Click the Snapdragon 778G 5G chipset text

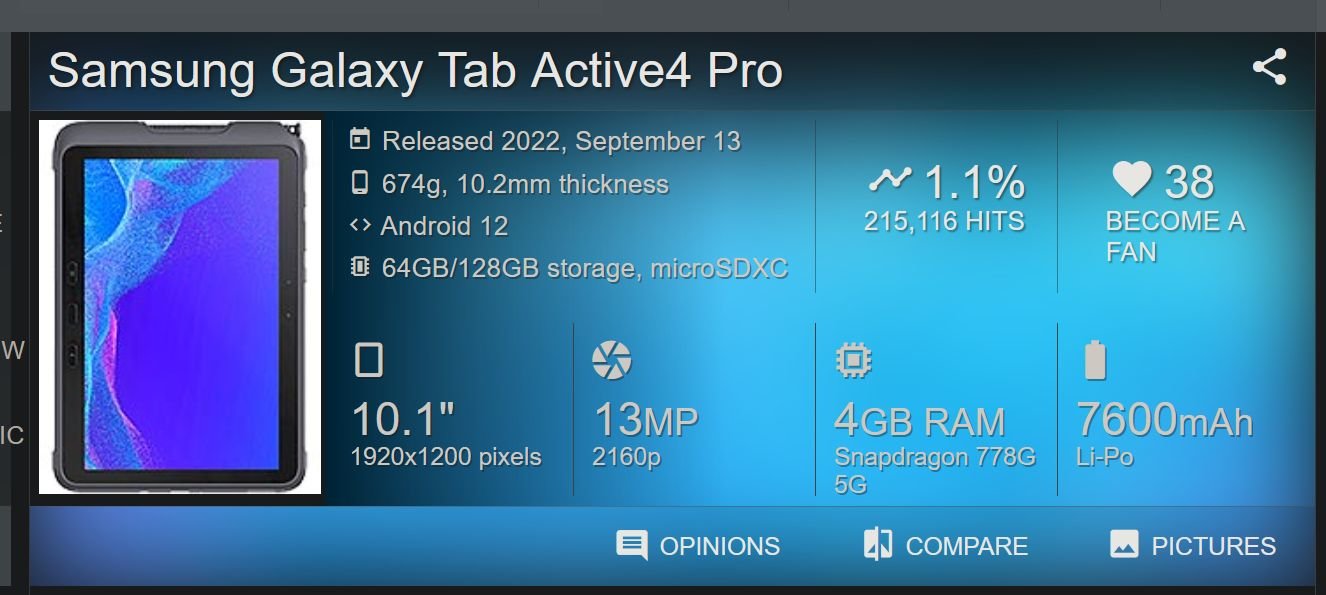pyautogui.click(x=935, y=471)
